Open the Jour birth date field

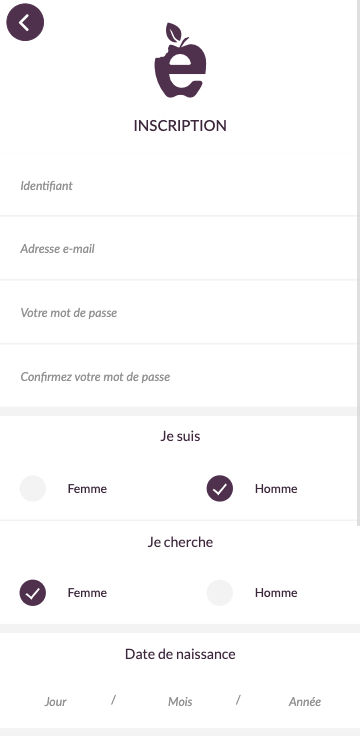point(55,702)
